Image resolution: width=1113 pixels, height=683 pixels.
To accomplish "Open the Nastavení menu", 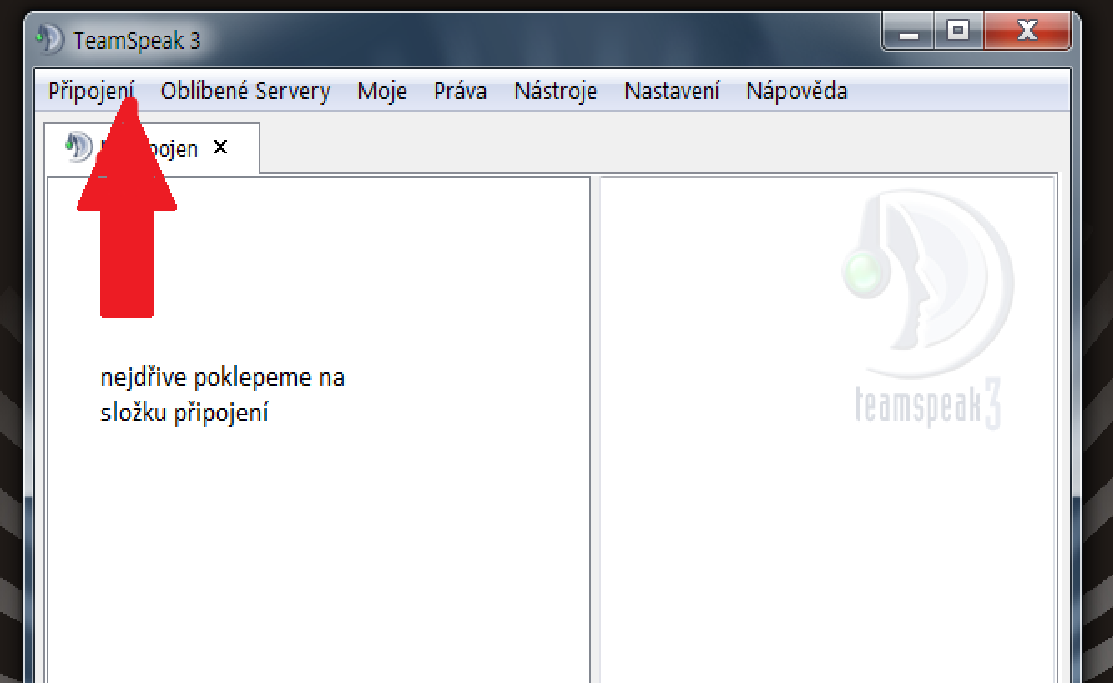I will tap(671, 92).
